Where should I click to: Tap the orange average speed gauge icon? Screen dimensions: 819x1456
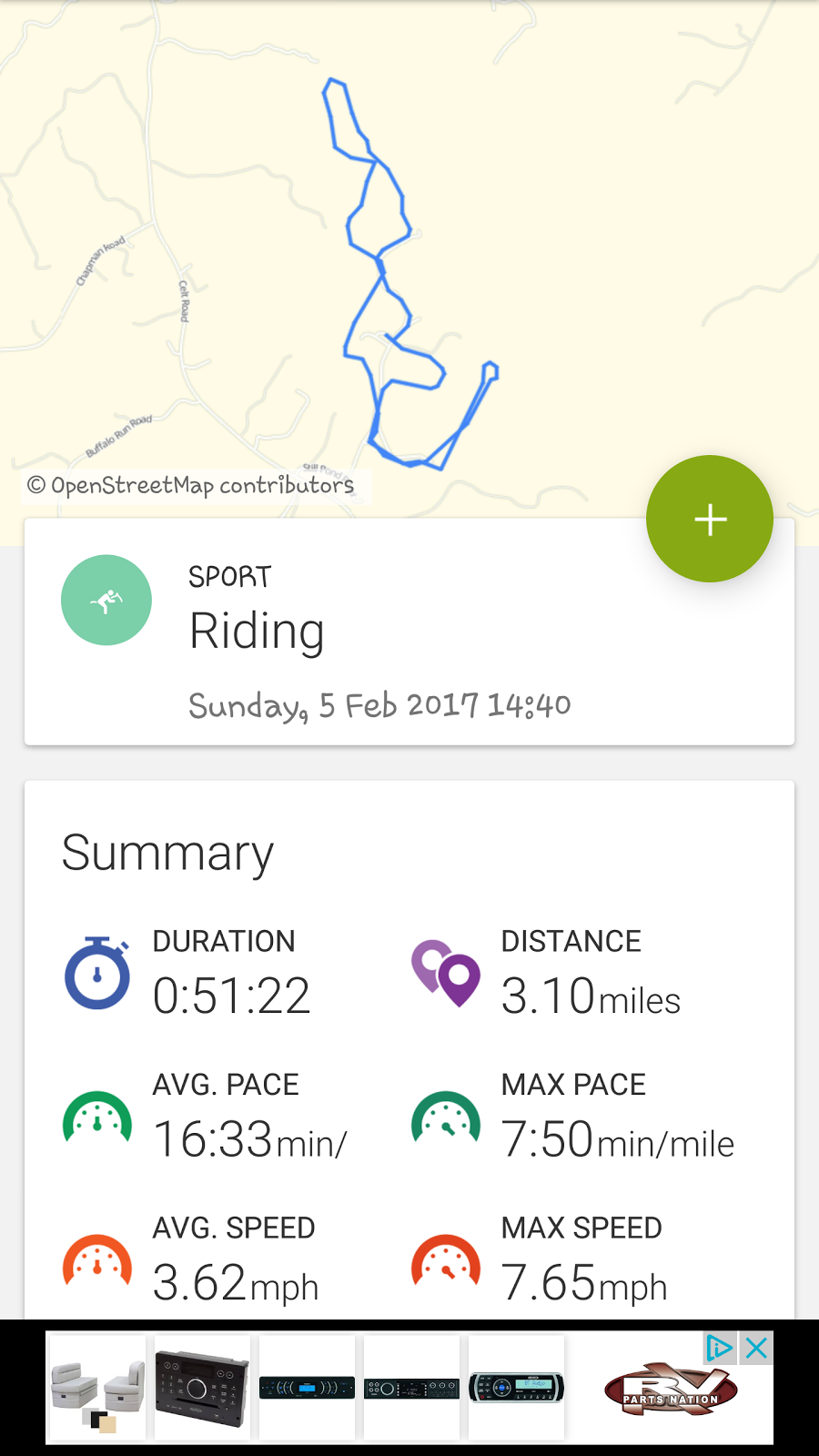97,1260
